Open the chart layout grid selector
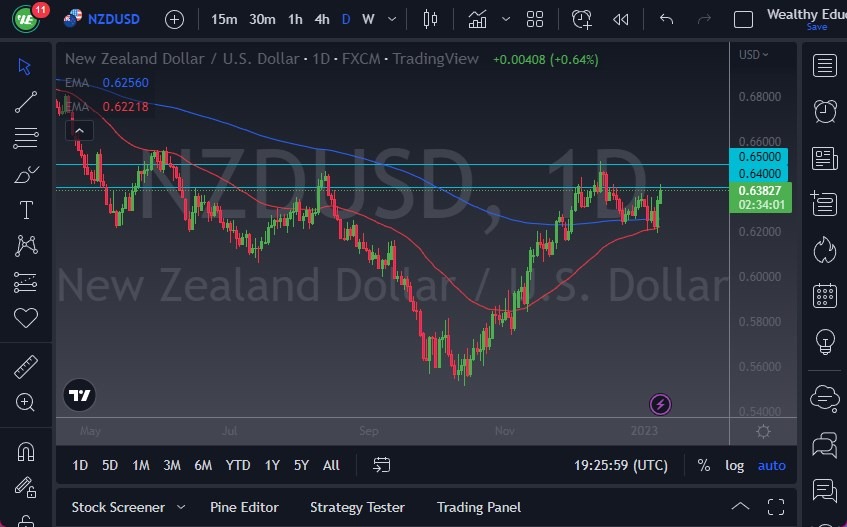 pos(535,19)
